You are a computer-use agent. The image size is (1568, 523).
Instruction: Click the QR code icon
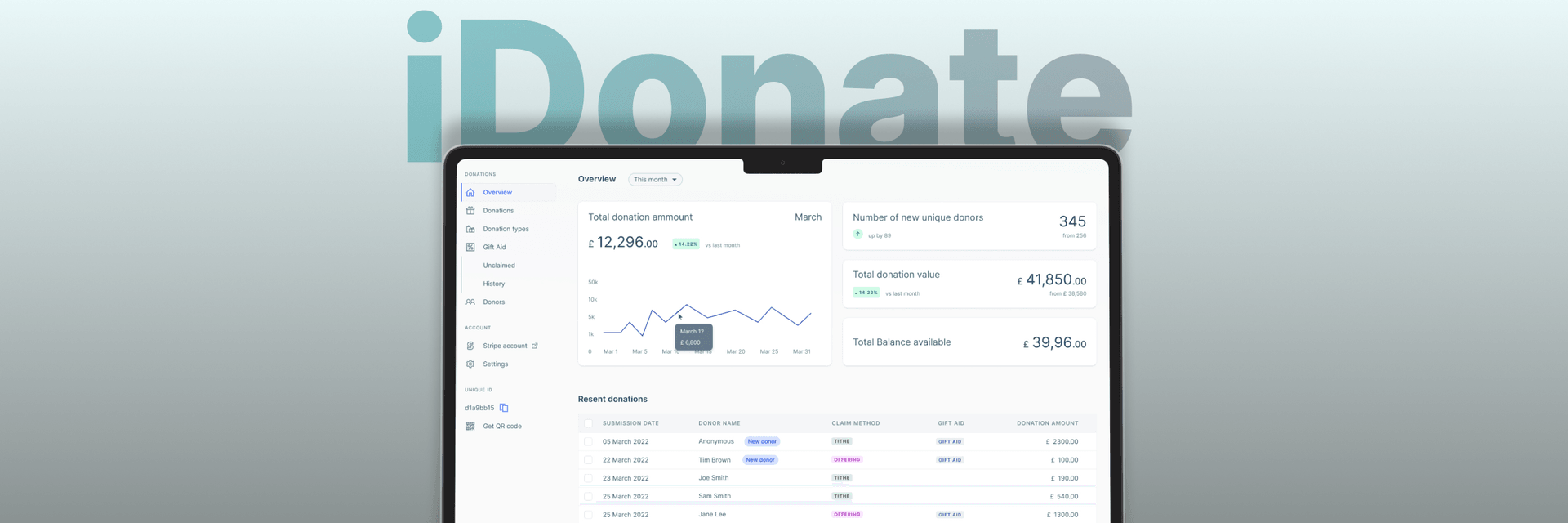(470, 426)
